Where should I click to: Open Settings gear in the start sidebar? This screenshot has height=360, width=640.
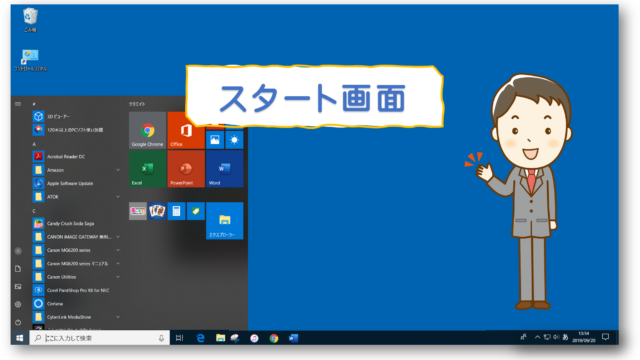tap(18, 304)
